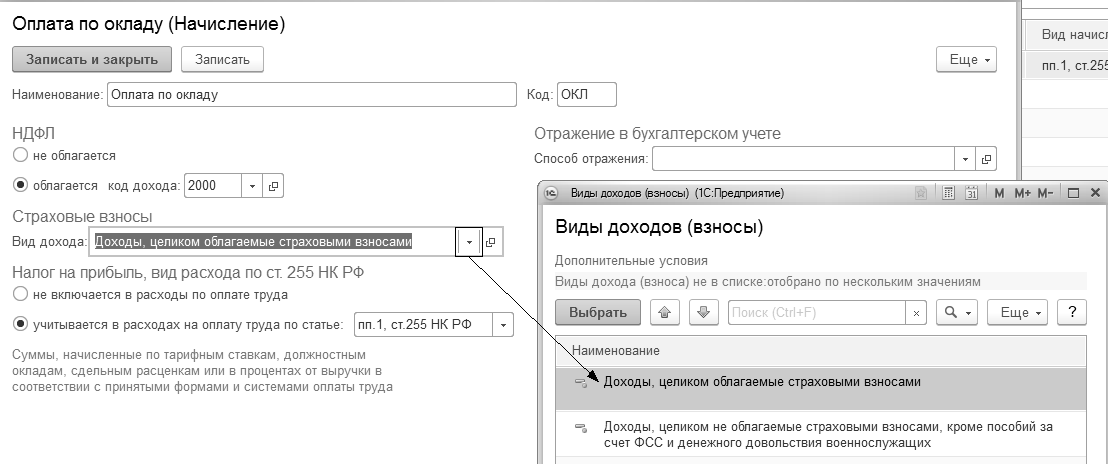This screenshot has width=1108, height=464.
Task: Click the M memory button
Action: tap(999, 193)
